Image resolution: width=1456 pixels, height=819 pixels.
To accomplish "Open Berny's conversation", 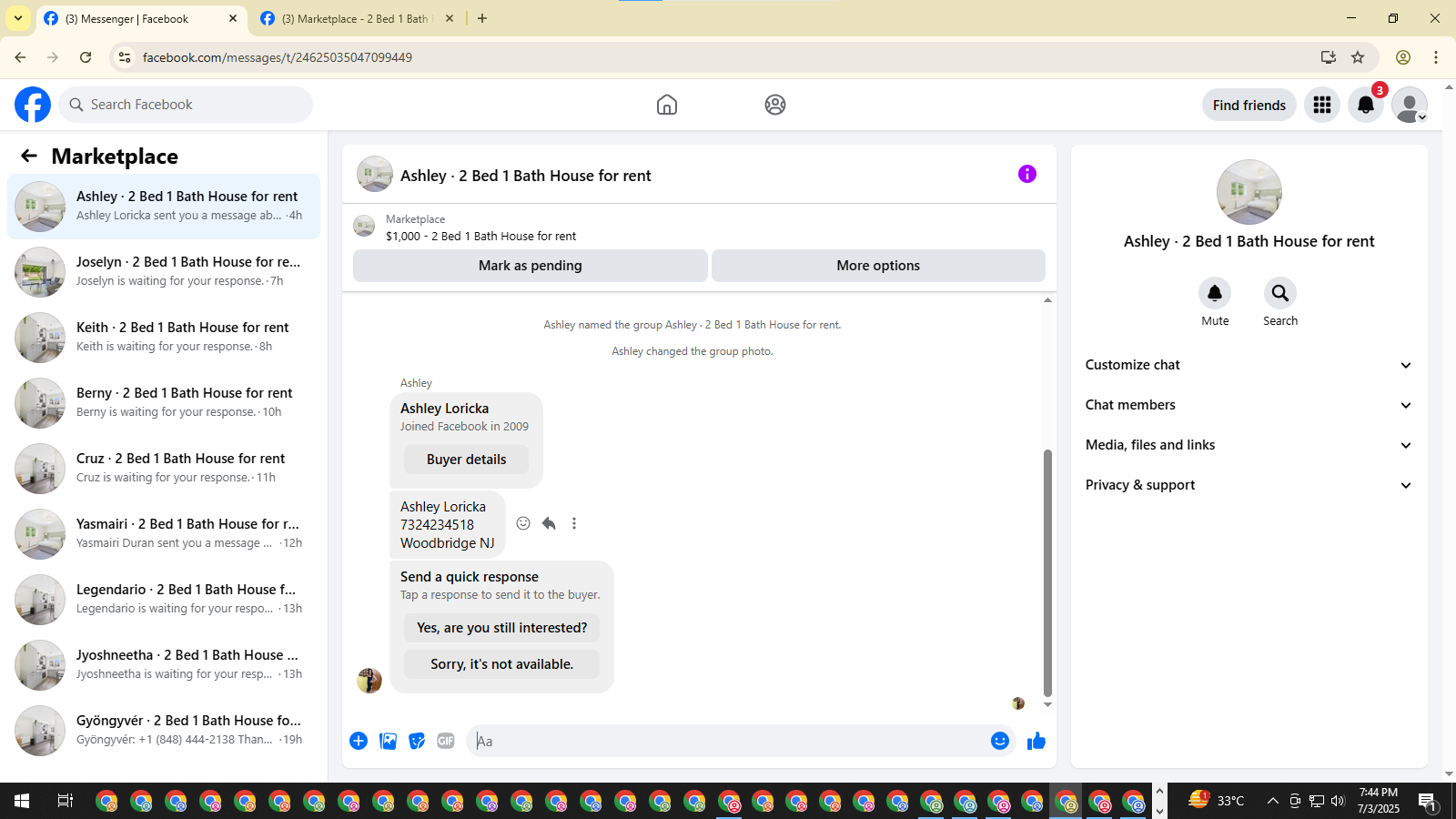I will pos(164,402).
